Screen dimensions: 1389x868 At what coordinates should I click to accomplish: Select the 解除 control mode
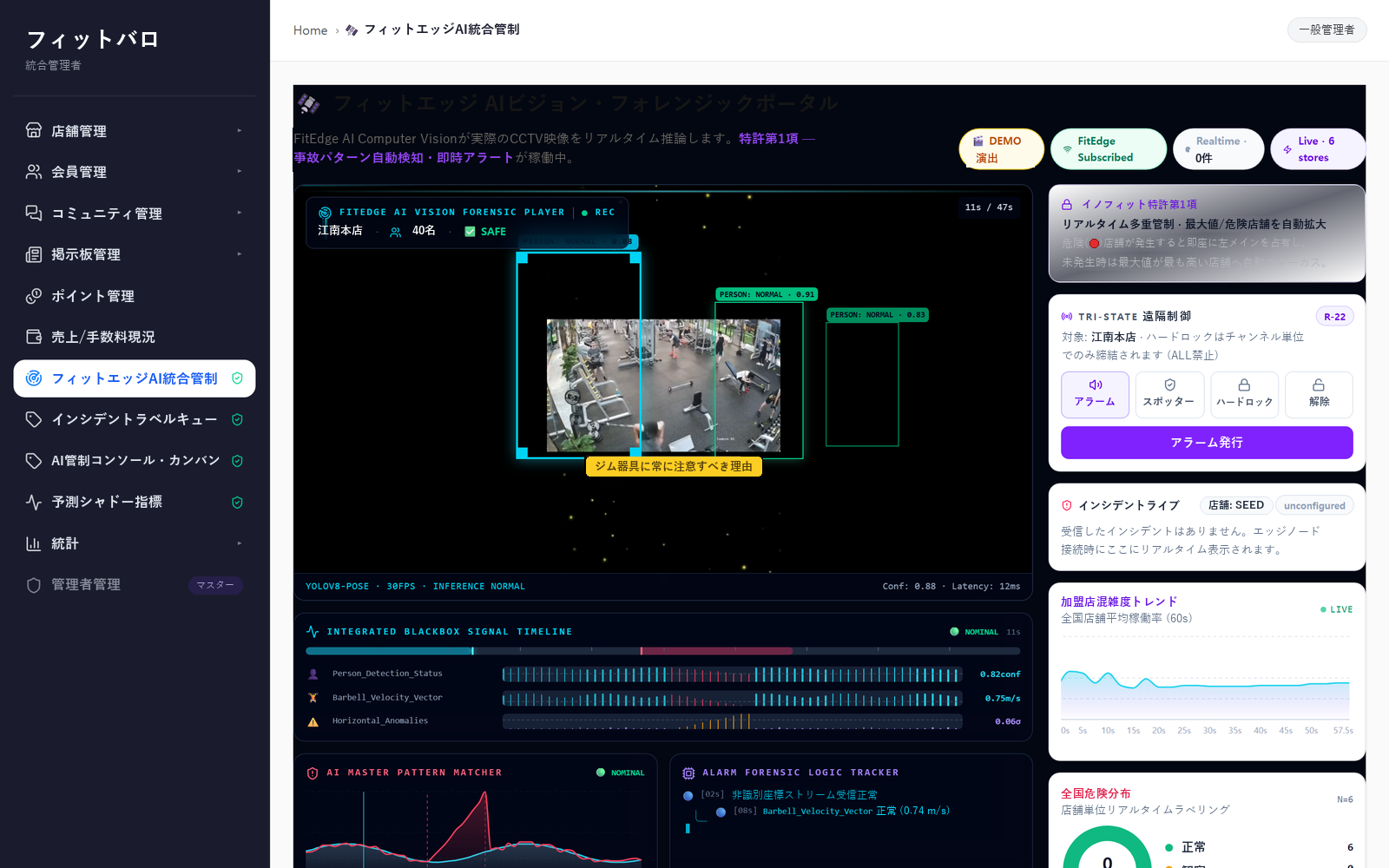pos(1319,395)
